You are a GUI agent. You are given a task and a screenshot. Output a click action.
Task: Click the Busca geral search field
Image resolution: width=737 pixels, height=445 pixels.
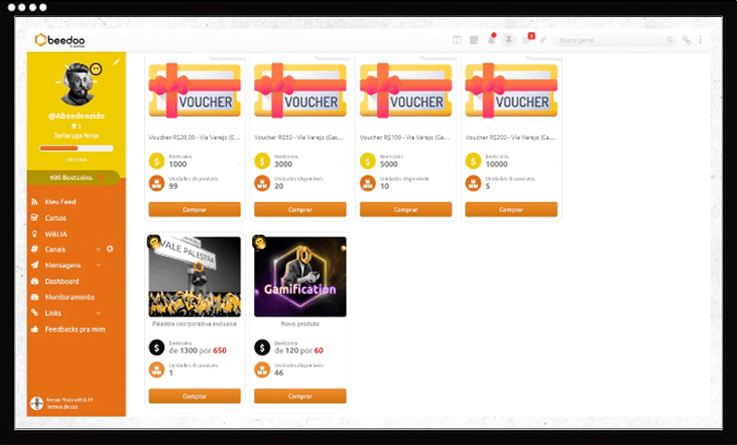pos(610,40)
